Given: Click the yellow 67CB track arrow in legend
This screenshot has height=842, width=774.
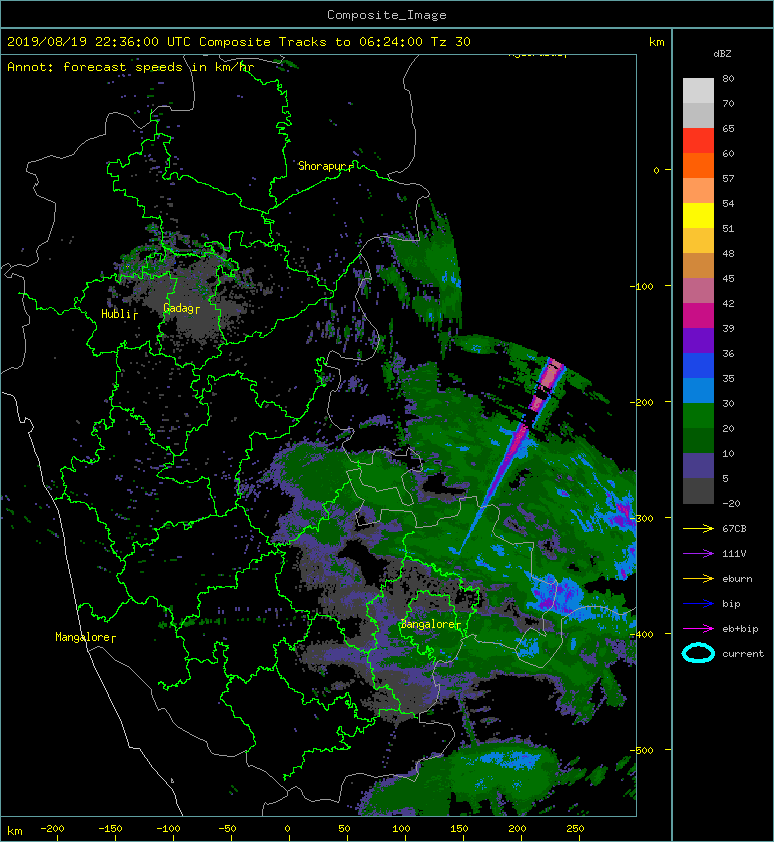Looking at the screenshot, I should pyautogui.click(x=698, y=529).
